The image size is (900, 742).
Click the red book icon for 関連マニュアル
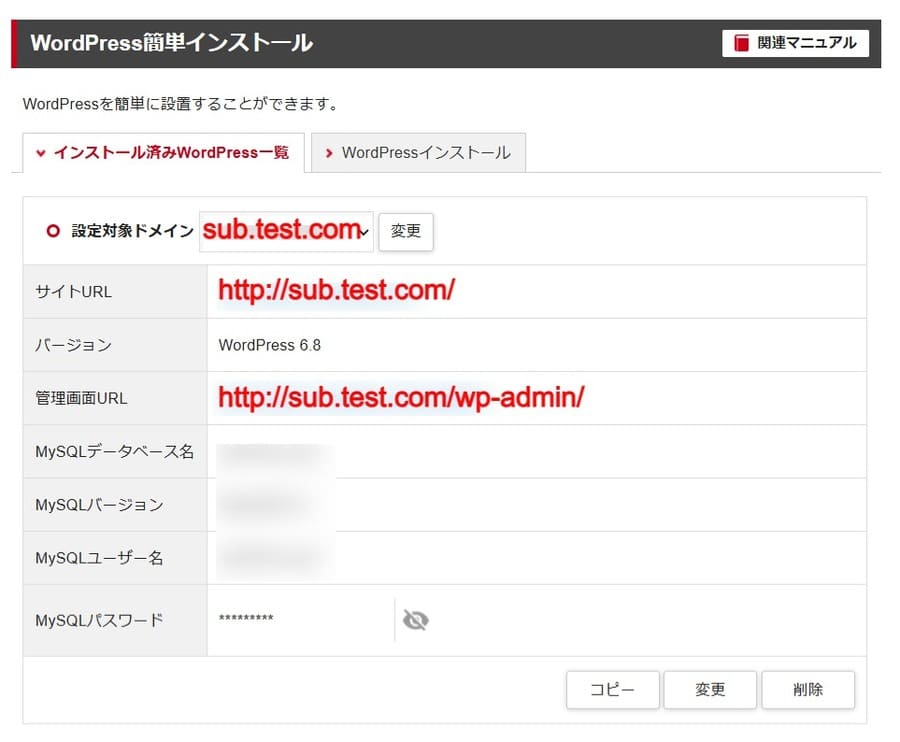741,43
